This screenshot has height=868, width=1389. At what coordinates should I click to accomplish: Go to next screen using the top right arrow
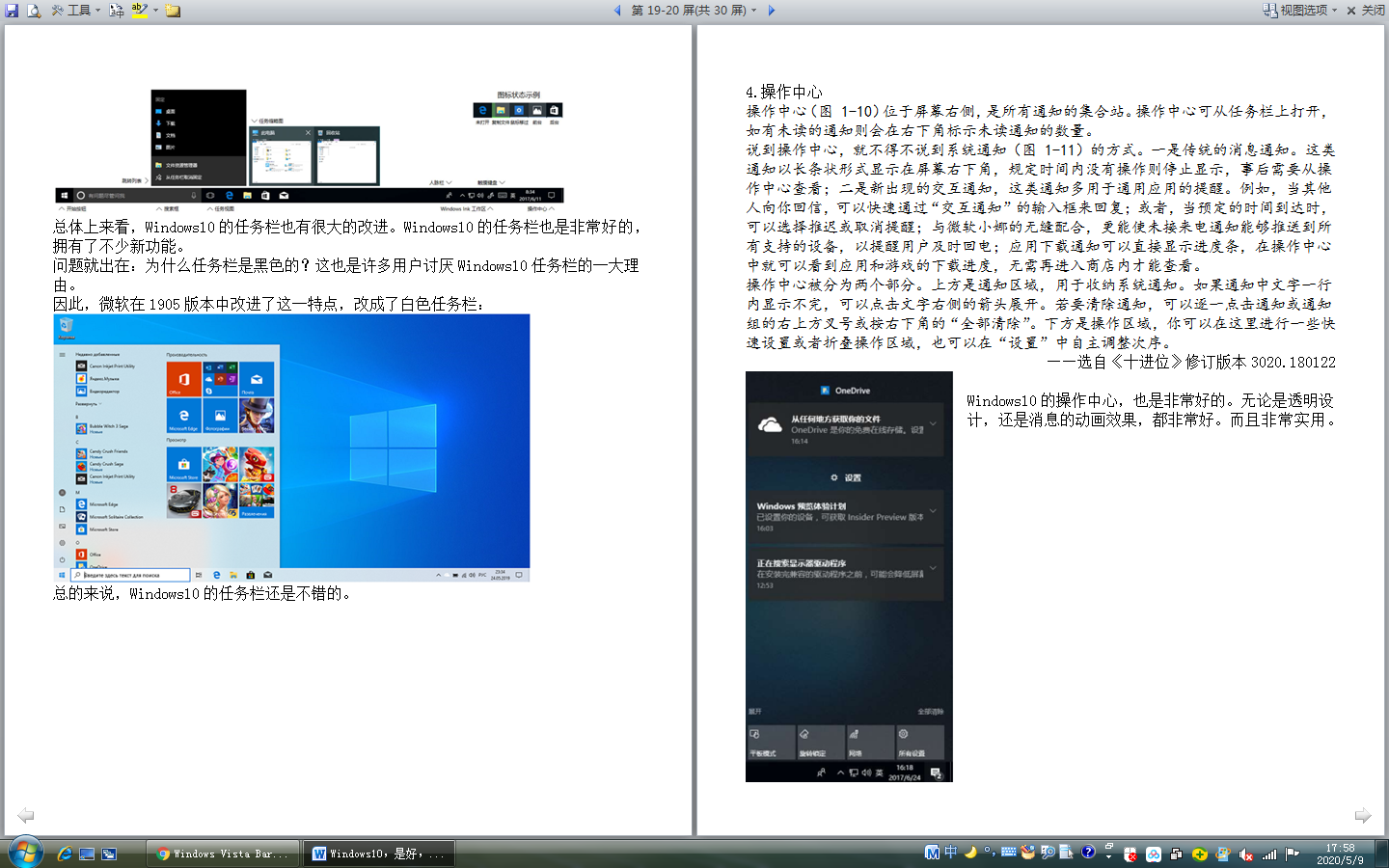click(771, 11)
